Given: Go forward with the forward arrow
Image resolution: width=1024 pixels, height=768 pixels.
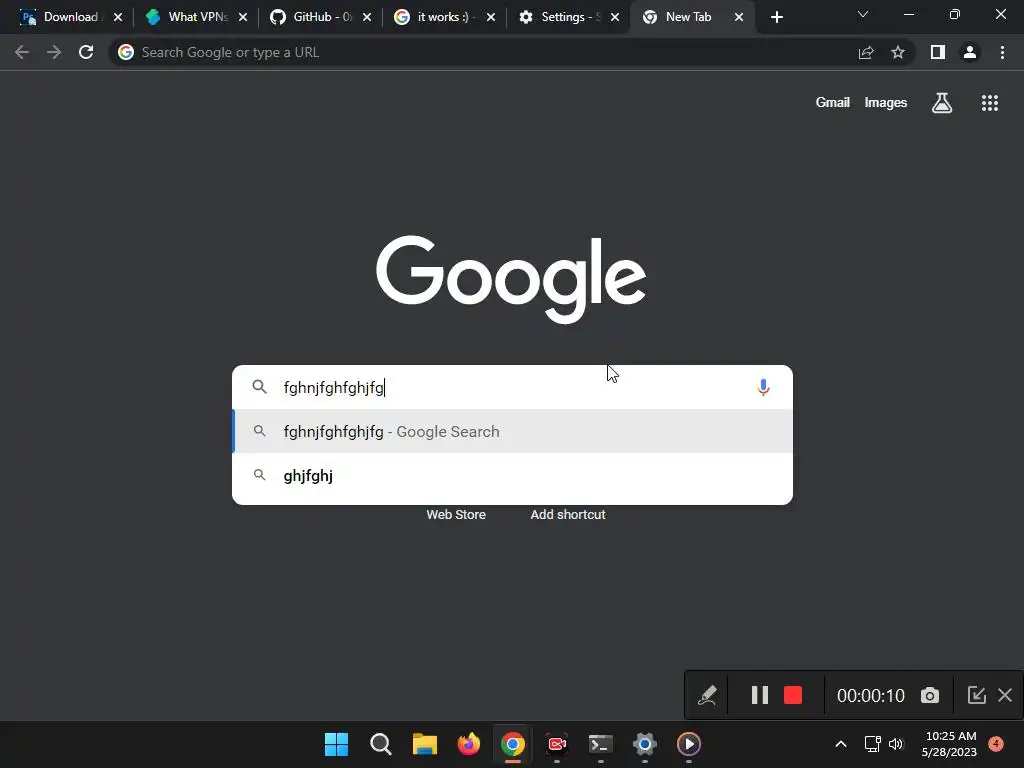Looking at the screenshot, I should click(54, 52).
